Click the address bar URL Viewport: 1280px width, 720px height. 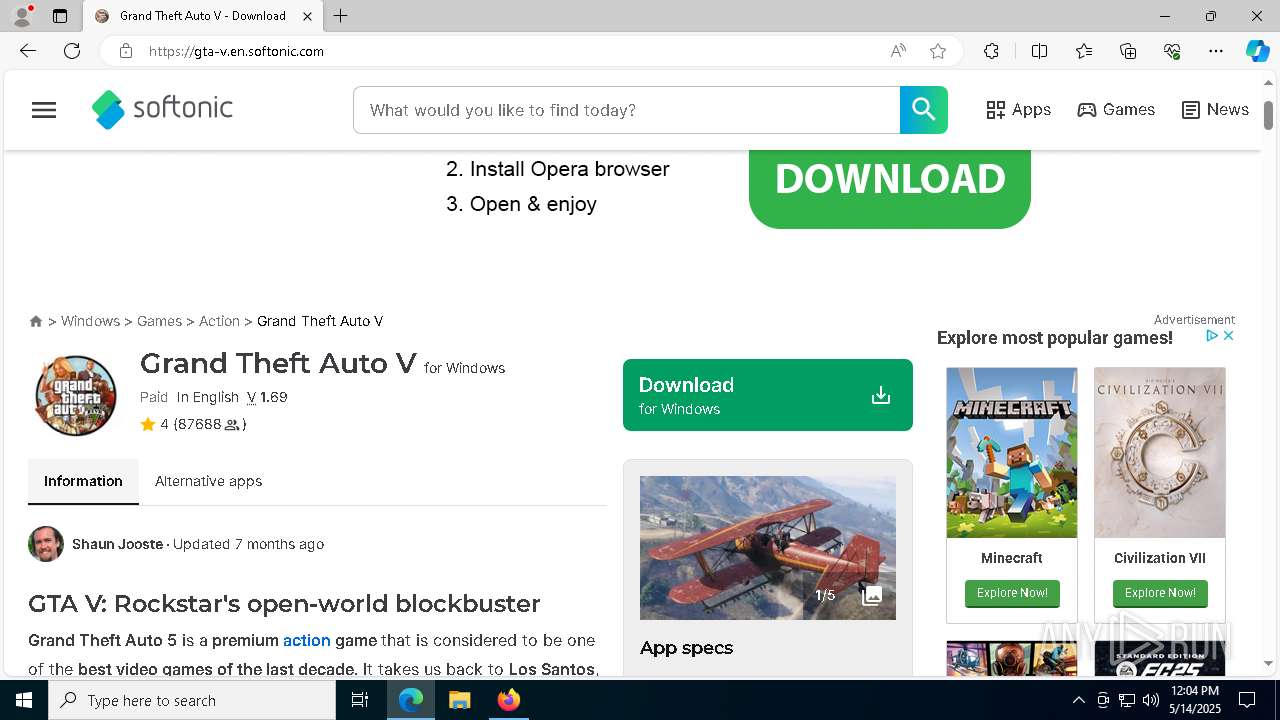[x=236, y=51]
